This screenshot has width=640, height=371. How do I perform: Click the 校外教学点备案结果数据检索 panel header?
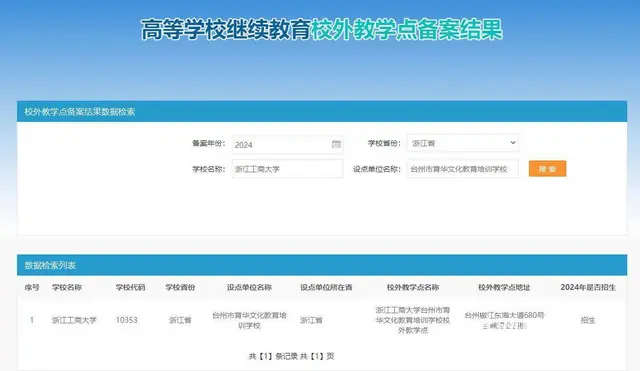click(x=322, y=111)
